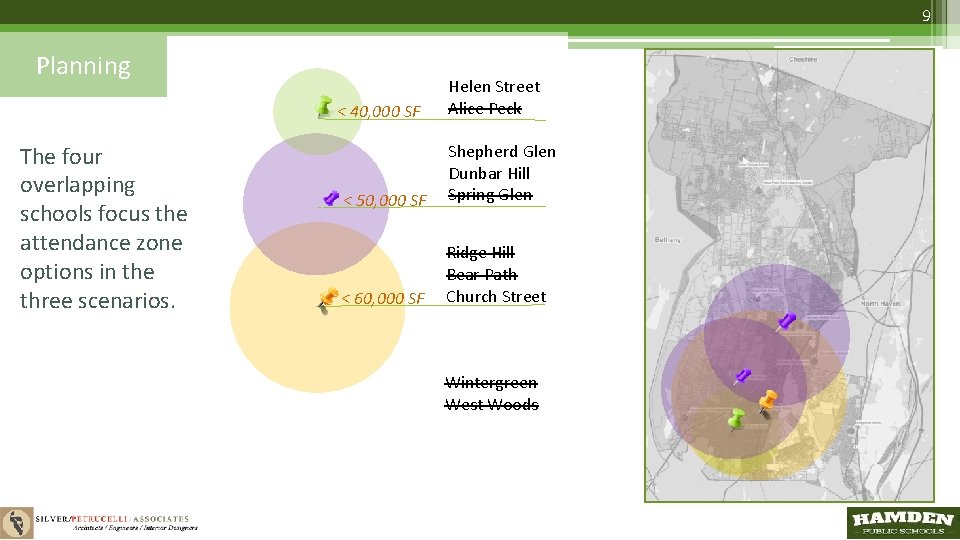Click the < 40,000 SF label
The width and height of the screenshot is (960, 540).
point(379,111)
